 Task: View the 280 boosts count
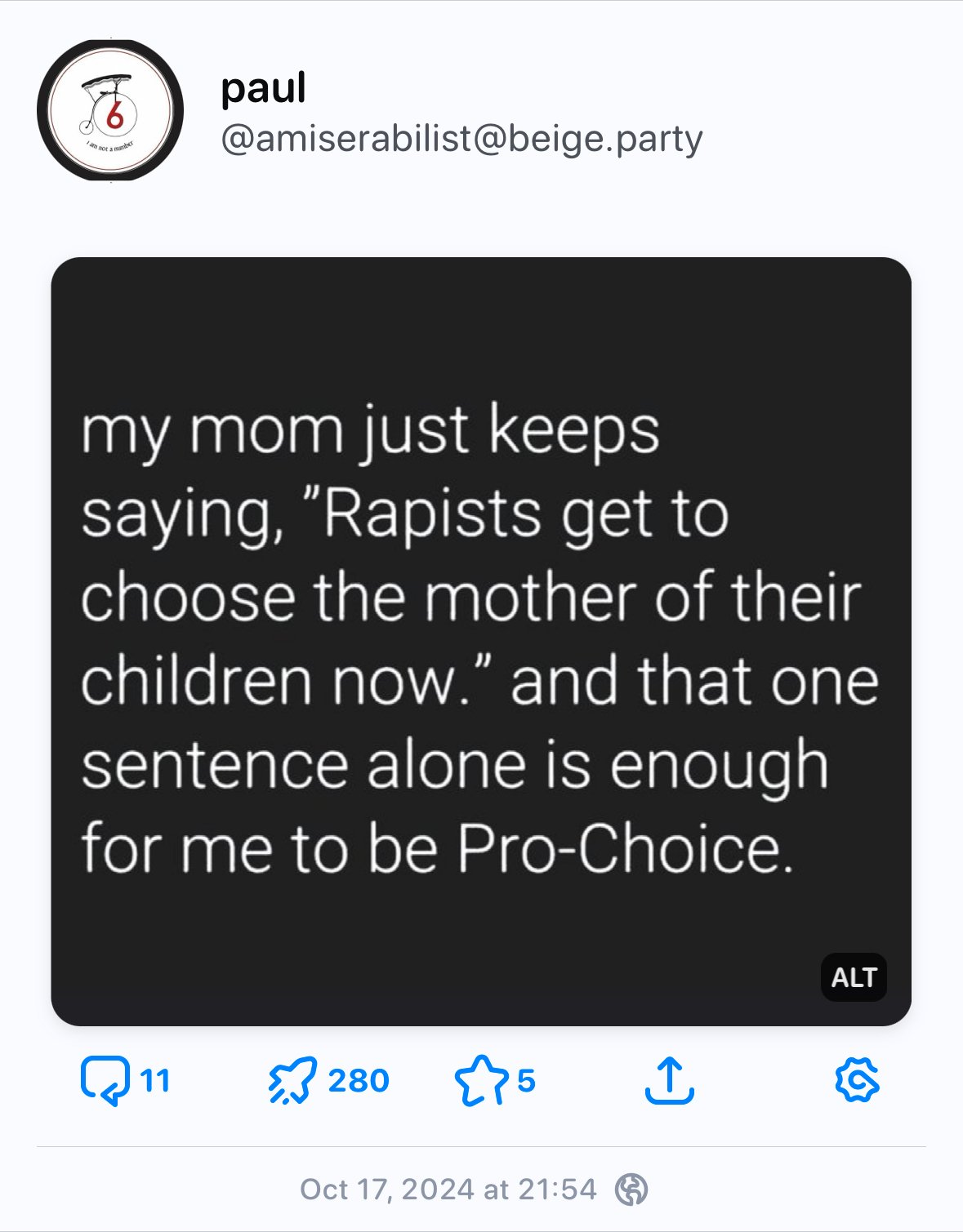359,1080
